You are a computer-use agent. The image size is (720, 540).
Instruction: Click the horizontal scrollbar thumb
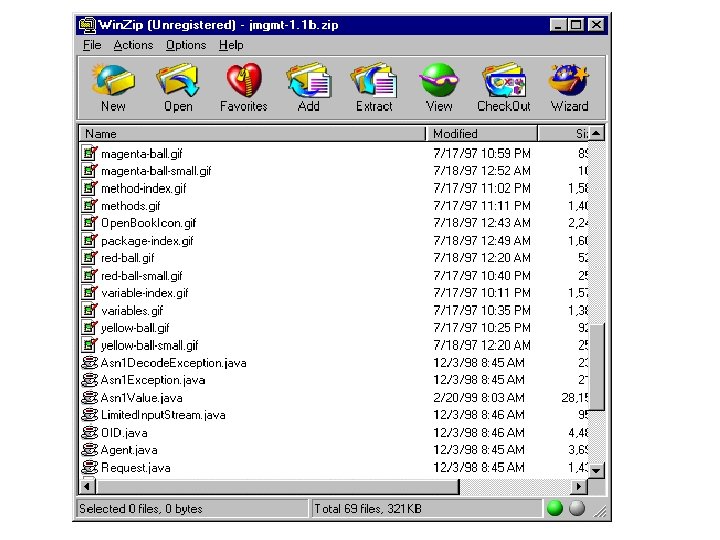coord(277,486)
